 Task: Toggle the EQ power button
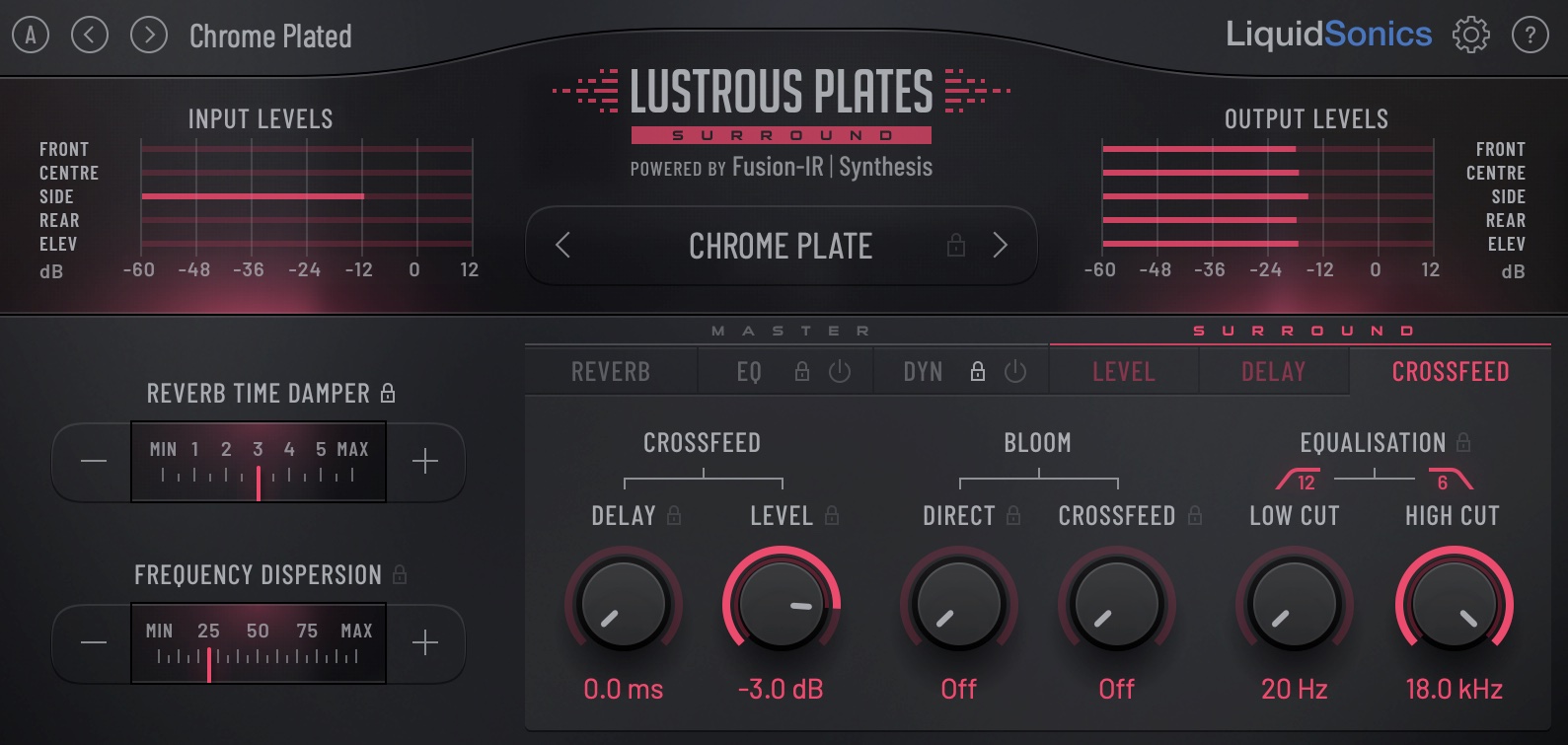click(840, 372)
